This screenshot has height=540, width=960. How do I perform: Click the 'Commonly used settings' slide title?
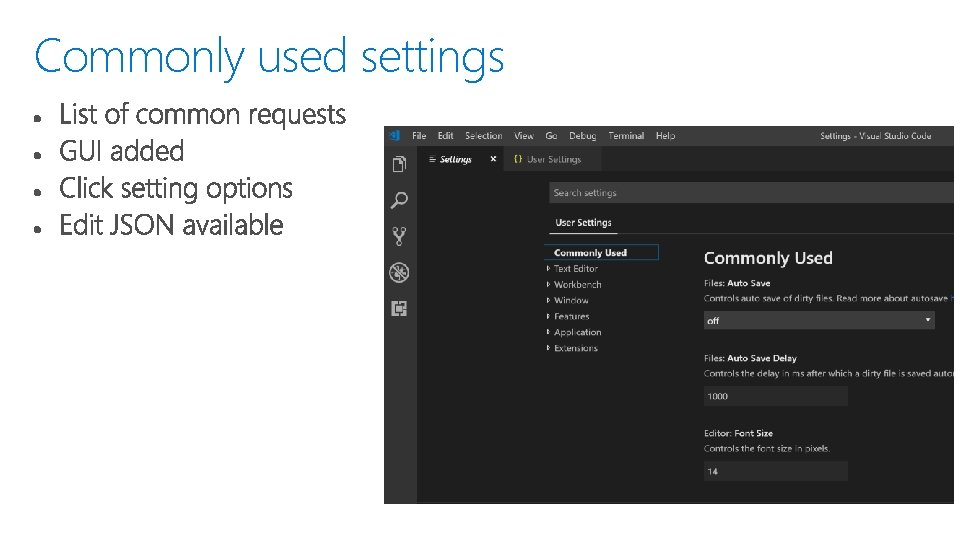(269, 56)
